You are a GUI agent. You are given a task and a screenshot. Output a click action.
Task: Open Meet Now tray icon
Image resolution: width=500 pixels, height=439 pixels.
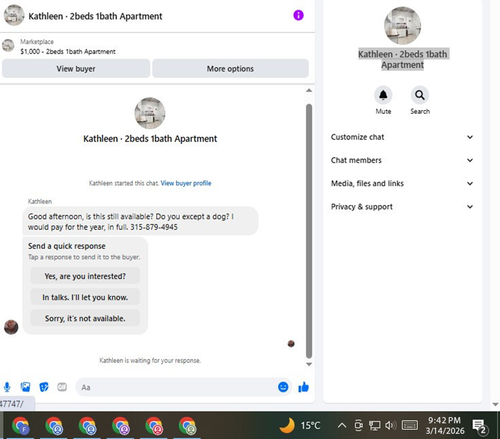point(359,425)
